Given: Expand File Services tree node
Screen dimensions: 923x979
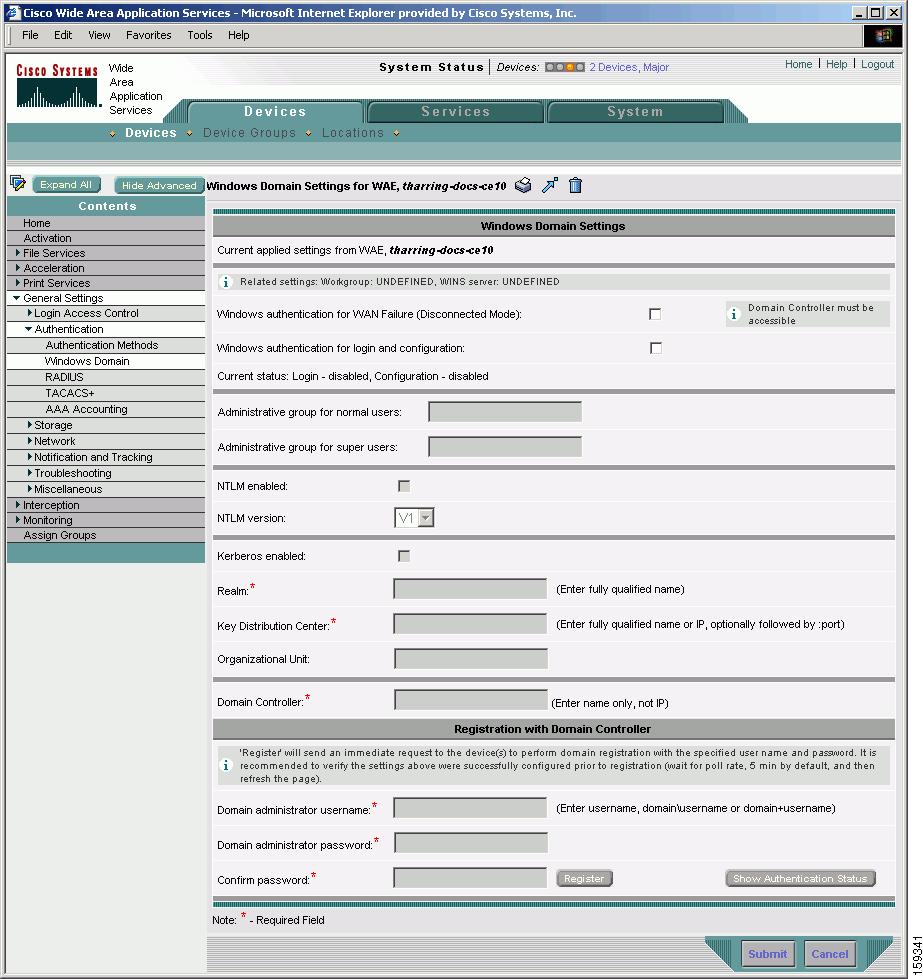Looking at the screenshot, I should 17,252.
